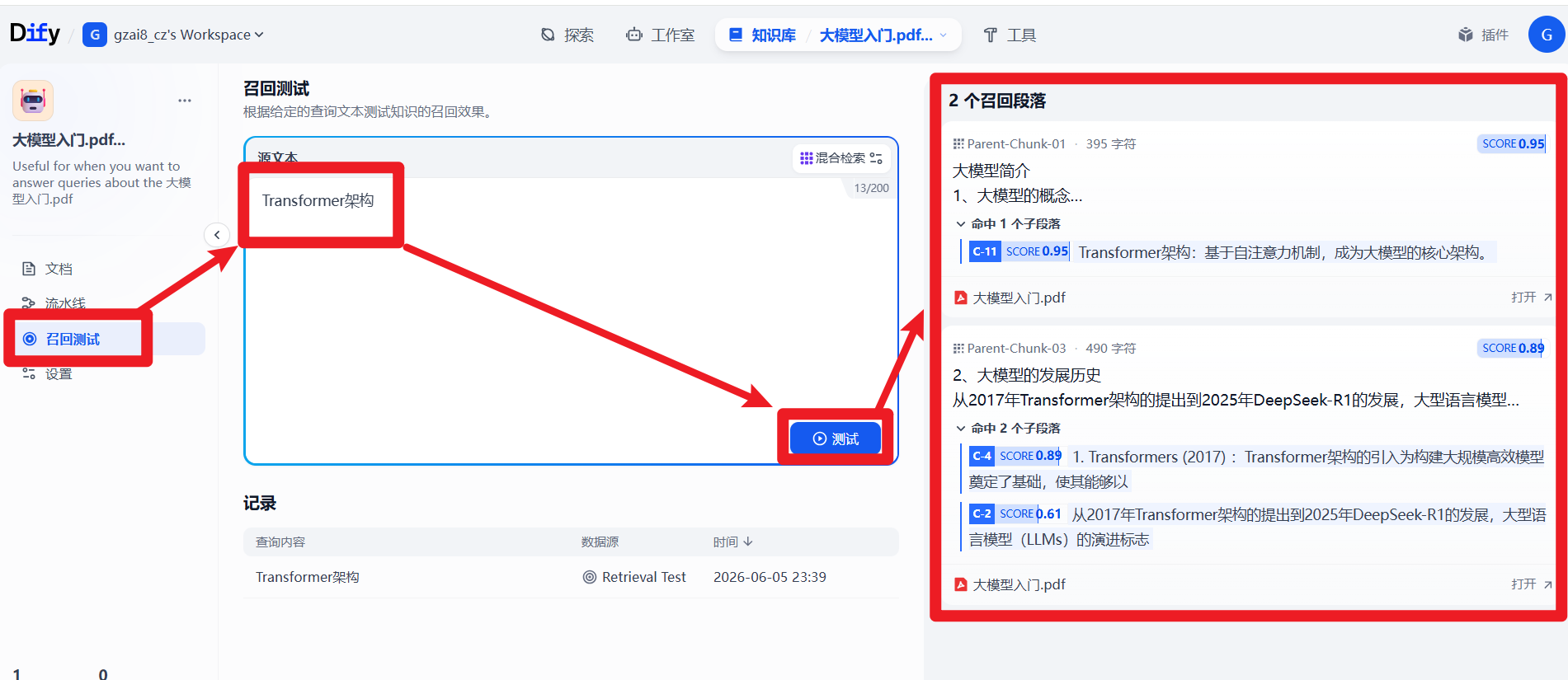Click the PDF icon under Parent-Chunk-03
The image size is (1568, 680).
(960, 584)
